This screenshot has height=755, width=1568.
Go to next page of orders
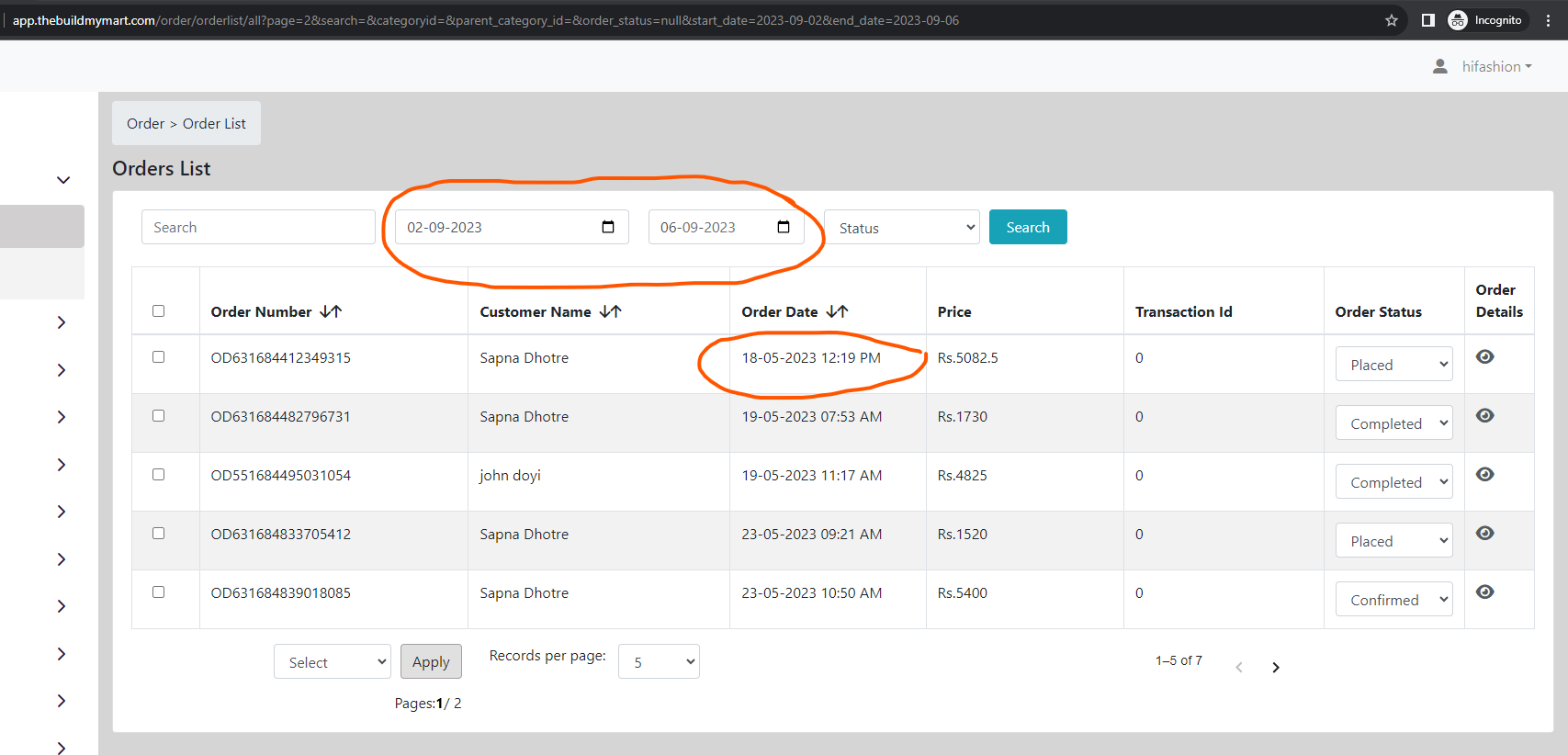(1276, 668)
